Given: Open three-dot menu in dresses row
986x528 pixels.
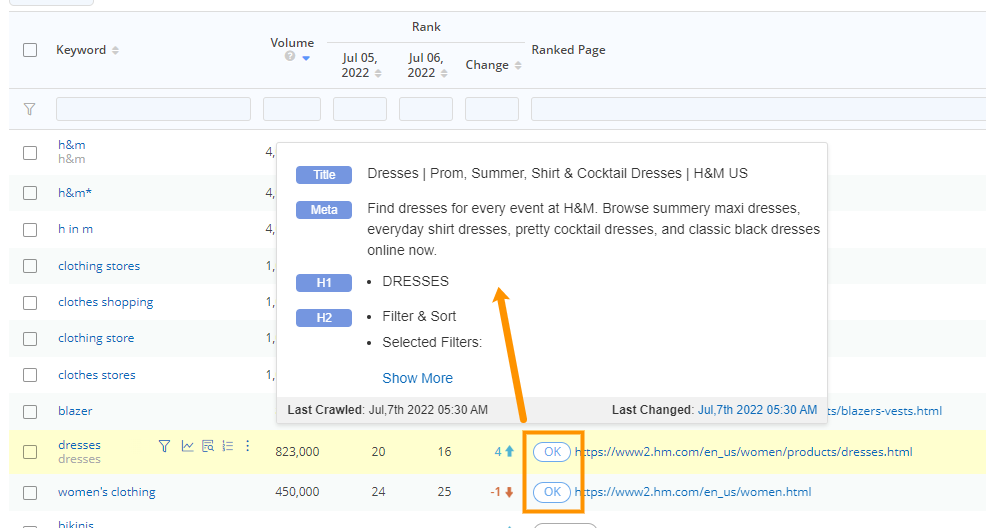Looking at the screenshot, I should click(248, 446).
